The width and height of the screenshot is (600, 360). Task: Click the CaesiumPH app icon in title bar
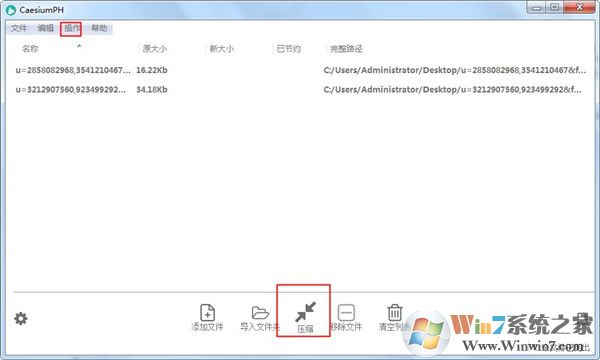[11, 10]
